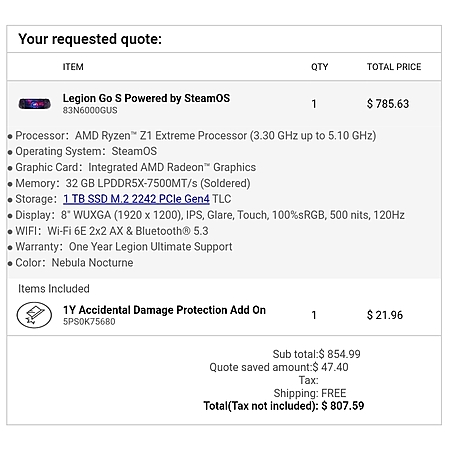
Task: Click the $ 21.96 add-on price
Action: tap(385, 315)
